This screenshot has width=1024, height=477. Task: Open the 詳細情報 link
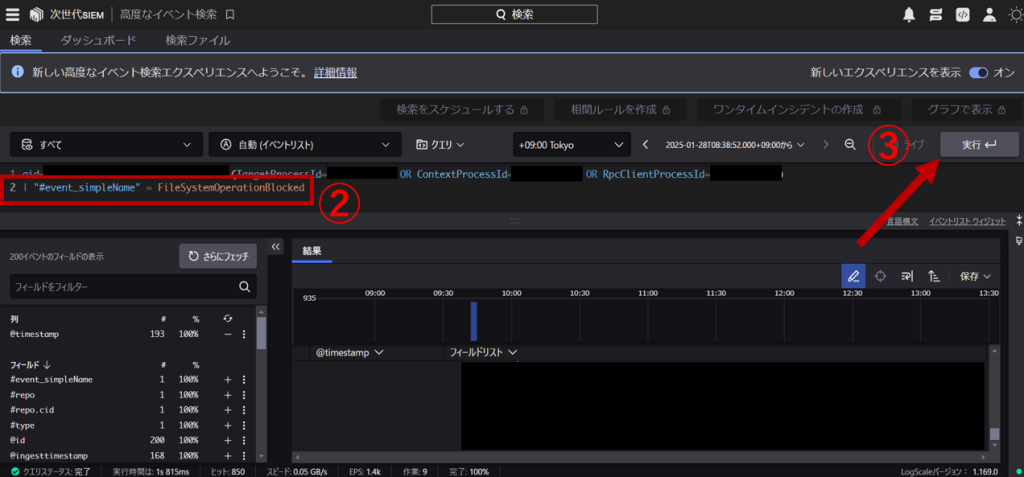[335, 73]
